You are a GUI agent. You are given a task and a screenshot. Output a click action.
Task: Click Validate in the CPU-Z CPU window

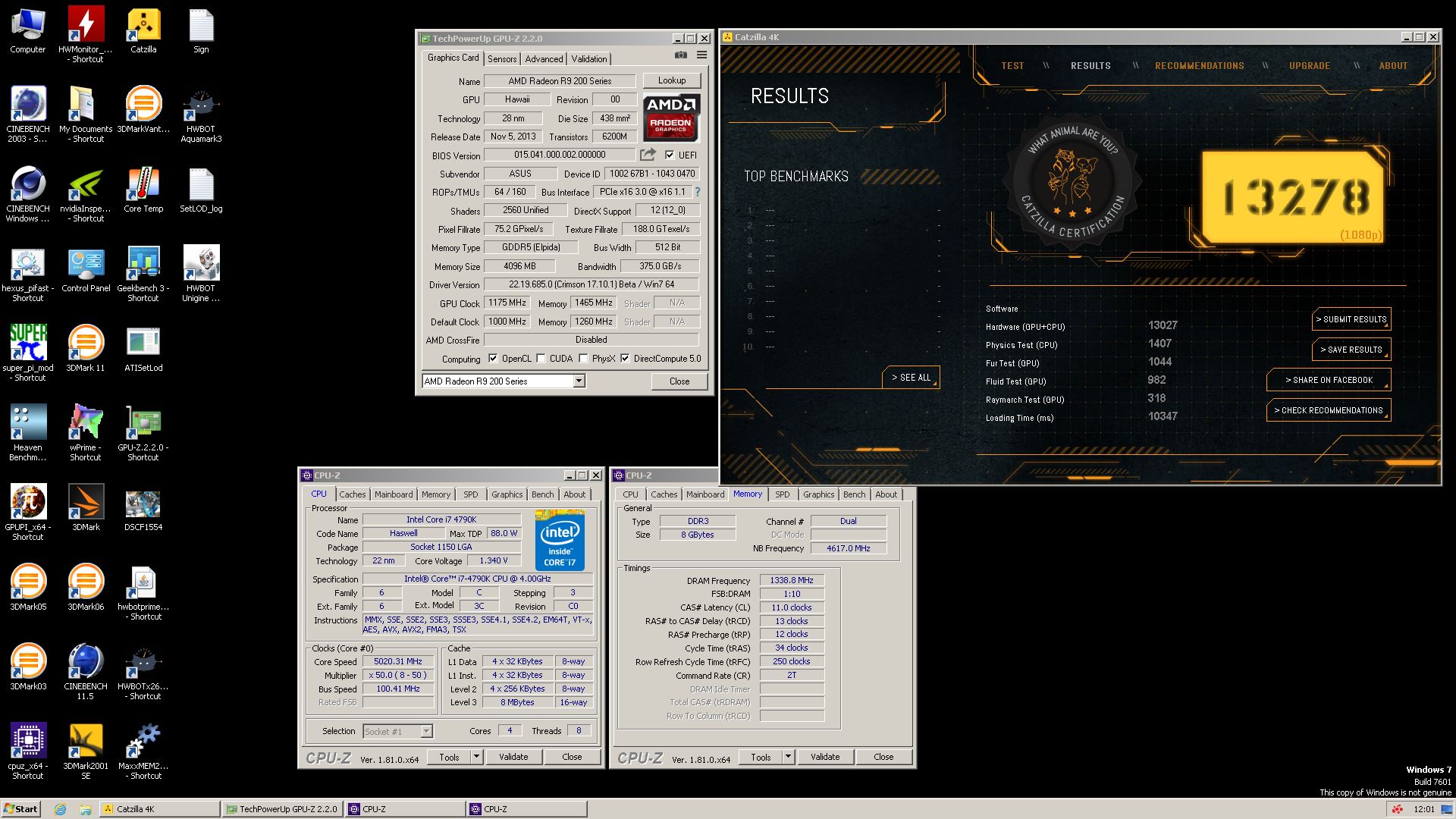pos(513,757)
